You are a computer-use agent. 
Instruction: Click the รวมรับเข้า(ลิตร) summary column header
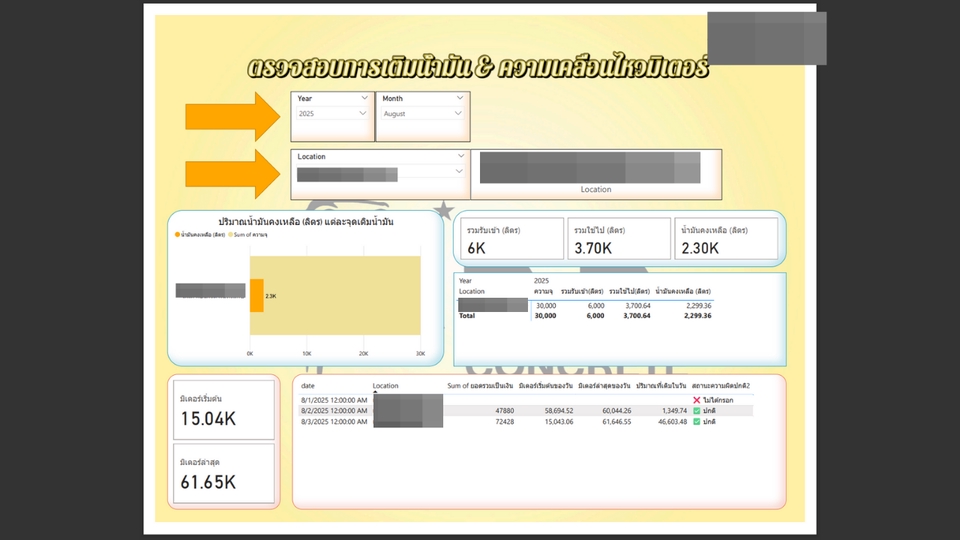click(582, 291)
